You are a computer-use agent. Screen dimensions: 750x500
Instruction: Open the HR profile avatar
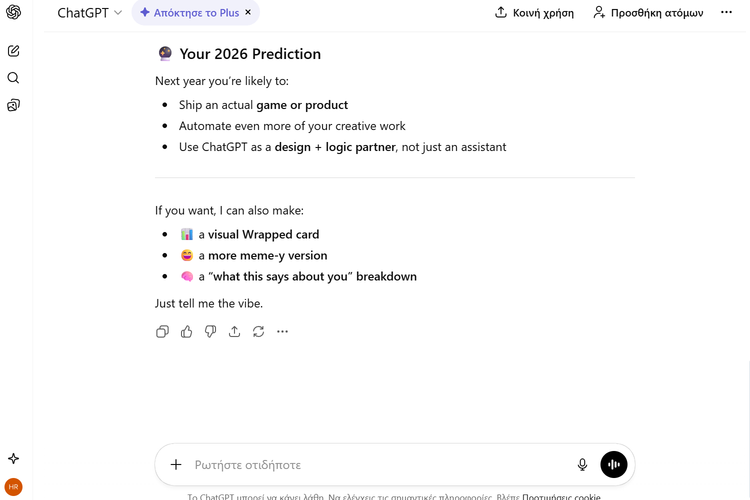(x=13, y=487)
